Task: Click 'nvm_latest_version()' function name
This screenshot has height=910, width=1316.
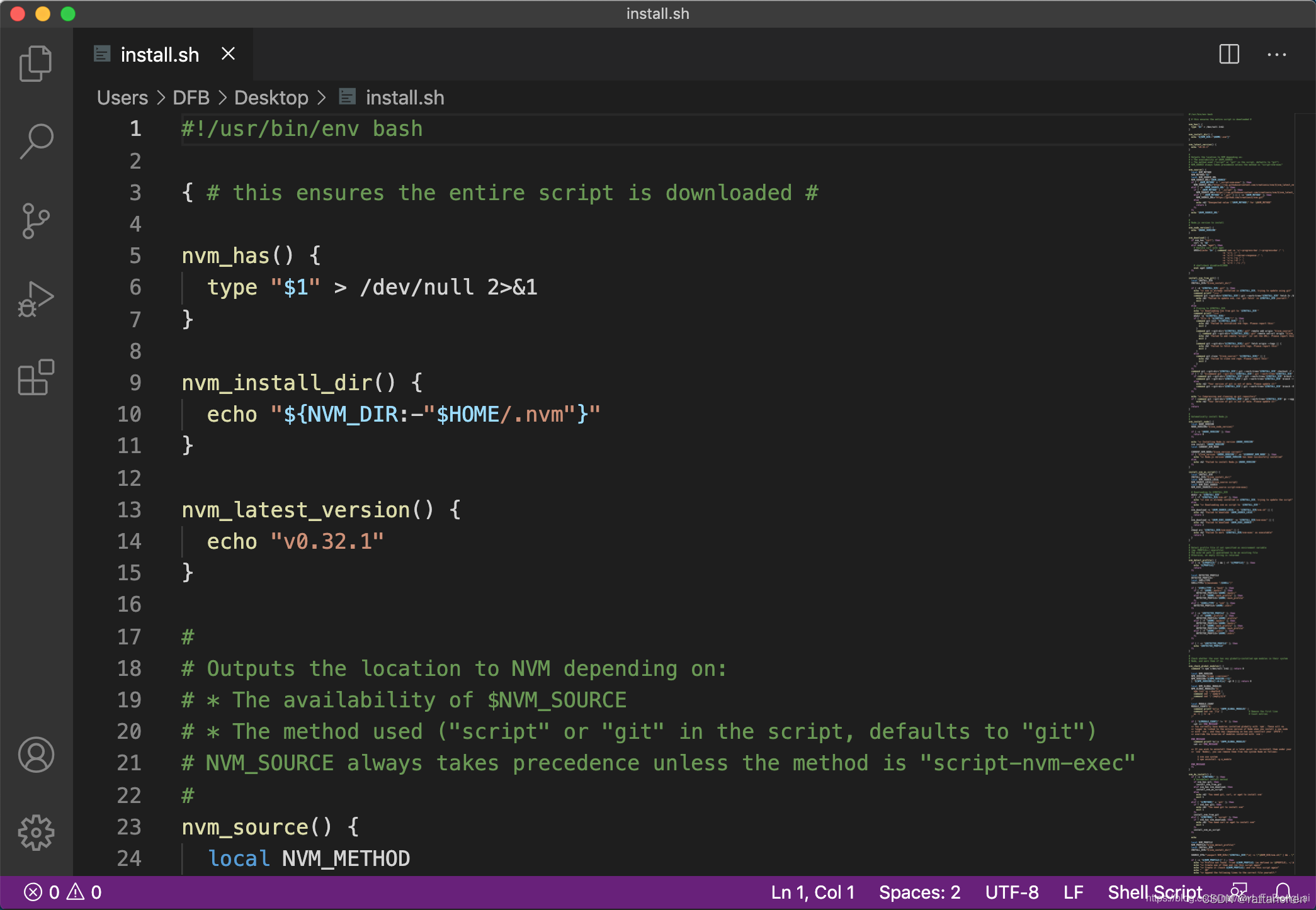Action: point(308,510)
